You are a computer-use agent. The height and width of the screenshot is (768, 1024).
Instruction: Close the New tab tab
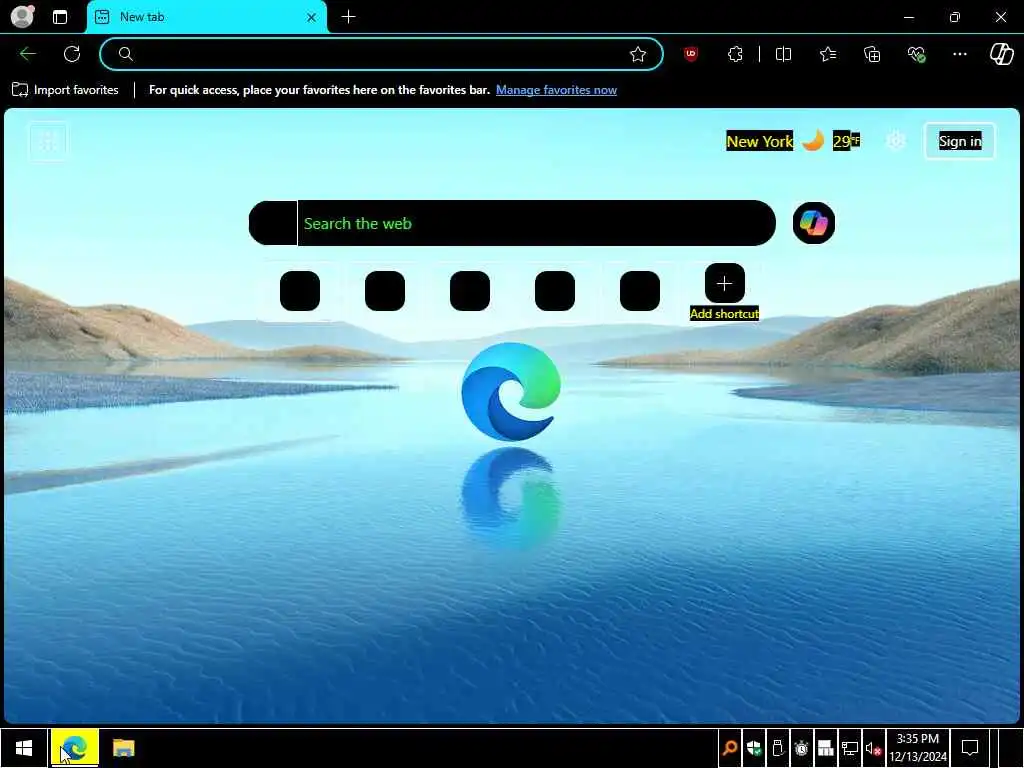[x=312, y=18]
